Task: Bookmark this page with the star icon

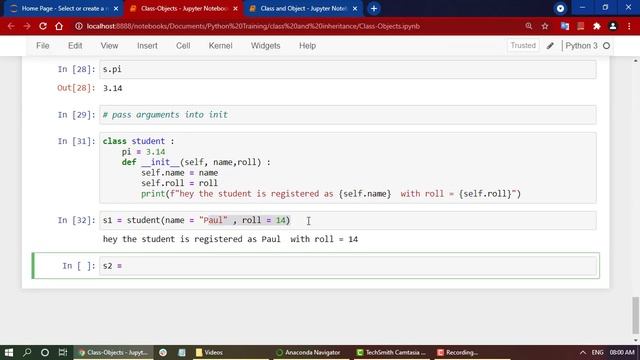Action: 545,26
